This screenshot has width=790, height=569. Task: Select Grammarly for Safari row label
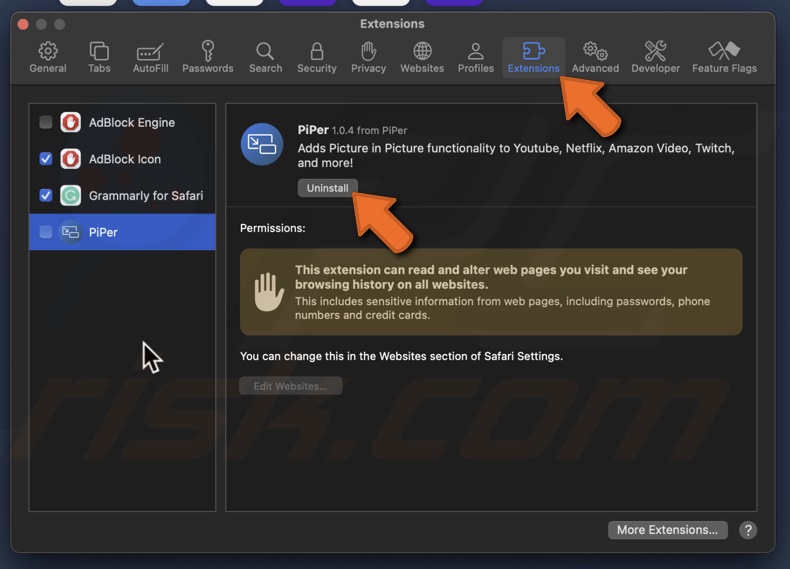click(x=146, y=196)
